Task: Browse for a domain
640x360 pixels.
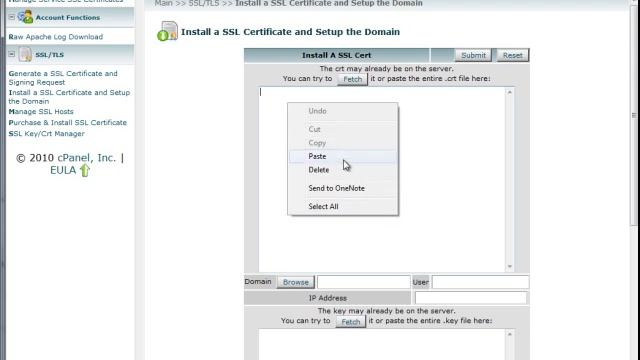Action: click(x=296, y=282)
